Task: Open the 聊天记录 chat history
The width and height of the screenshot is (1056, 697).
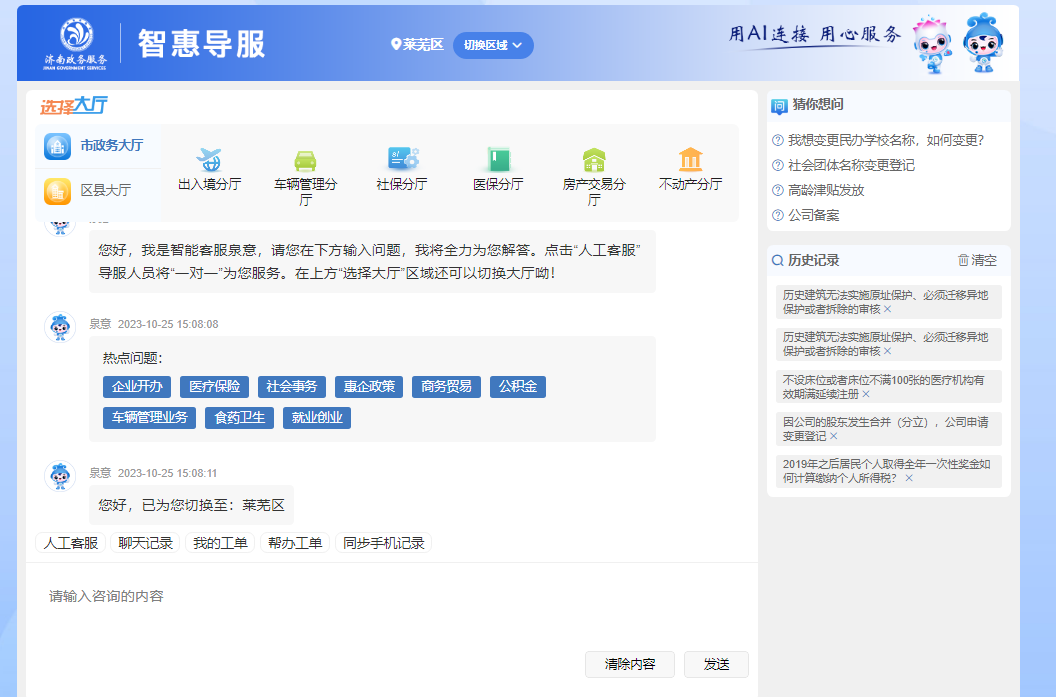Action: point(146,543)
